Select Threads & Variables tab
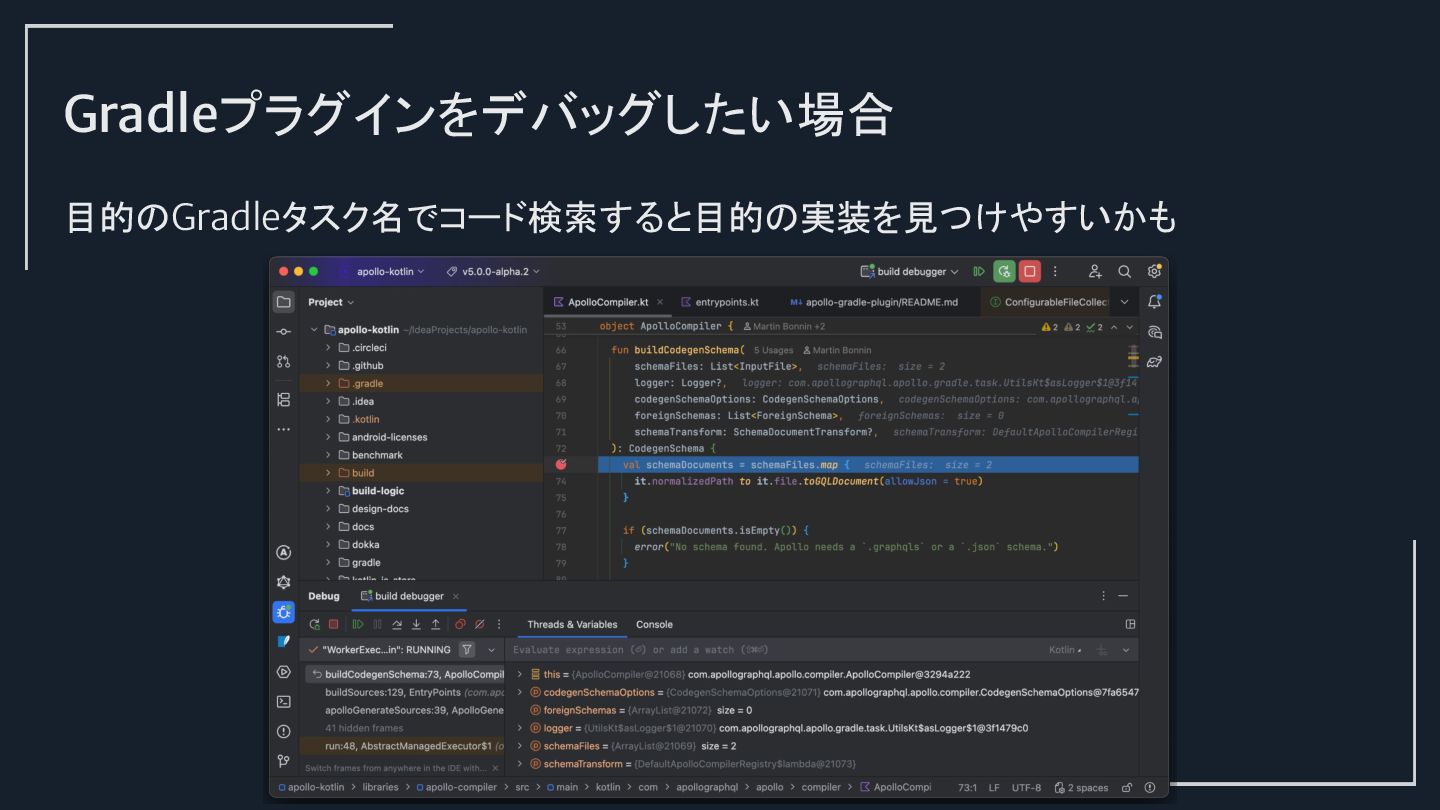This screenshot has width=1440, height=810. click(572, 624)
